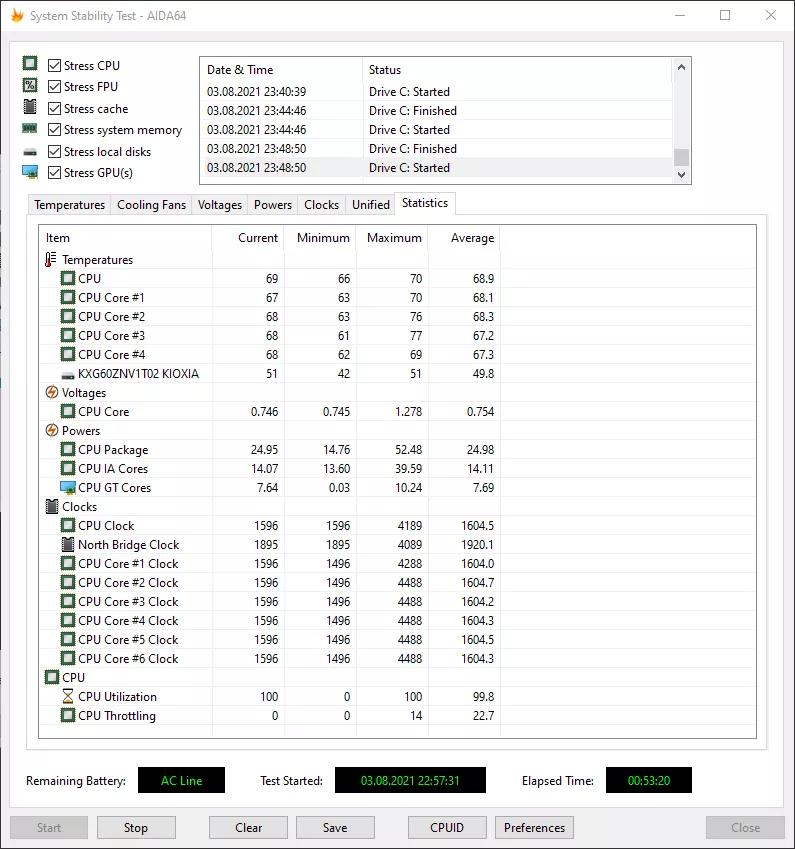This screenshot has width=795, height=849.
Task: Click the Item column header
Action: coord(125,238)
